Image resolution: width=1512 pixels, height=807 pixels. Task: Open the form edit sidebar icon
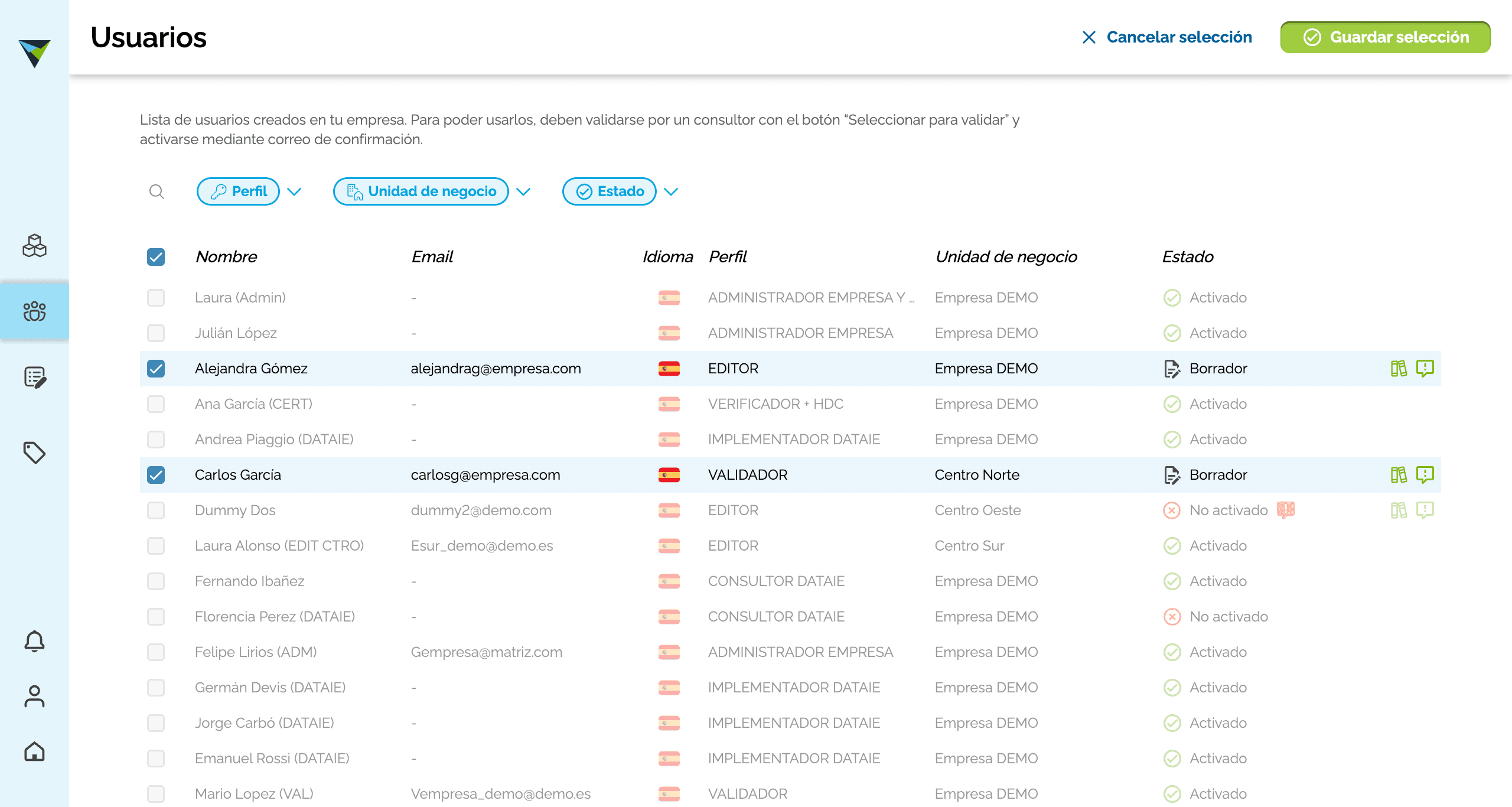pyautogui.click(x=35, y=377)
